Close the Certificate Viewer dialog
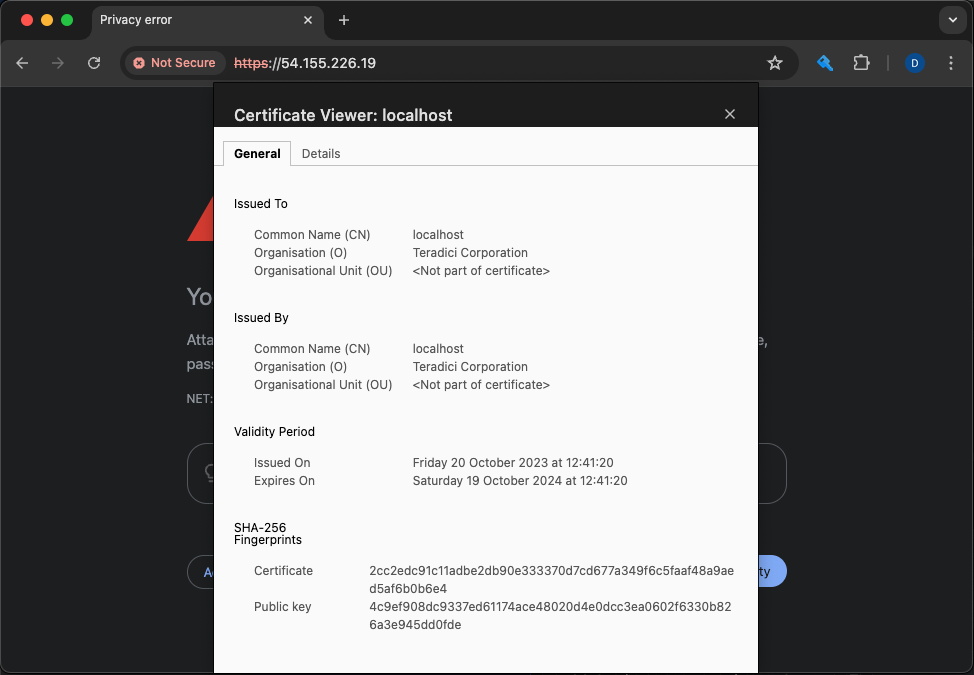The height and width of the screenshot is (675, 974). (730, 114)
